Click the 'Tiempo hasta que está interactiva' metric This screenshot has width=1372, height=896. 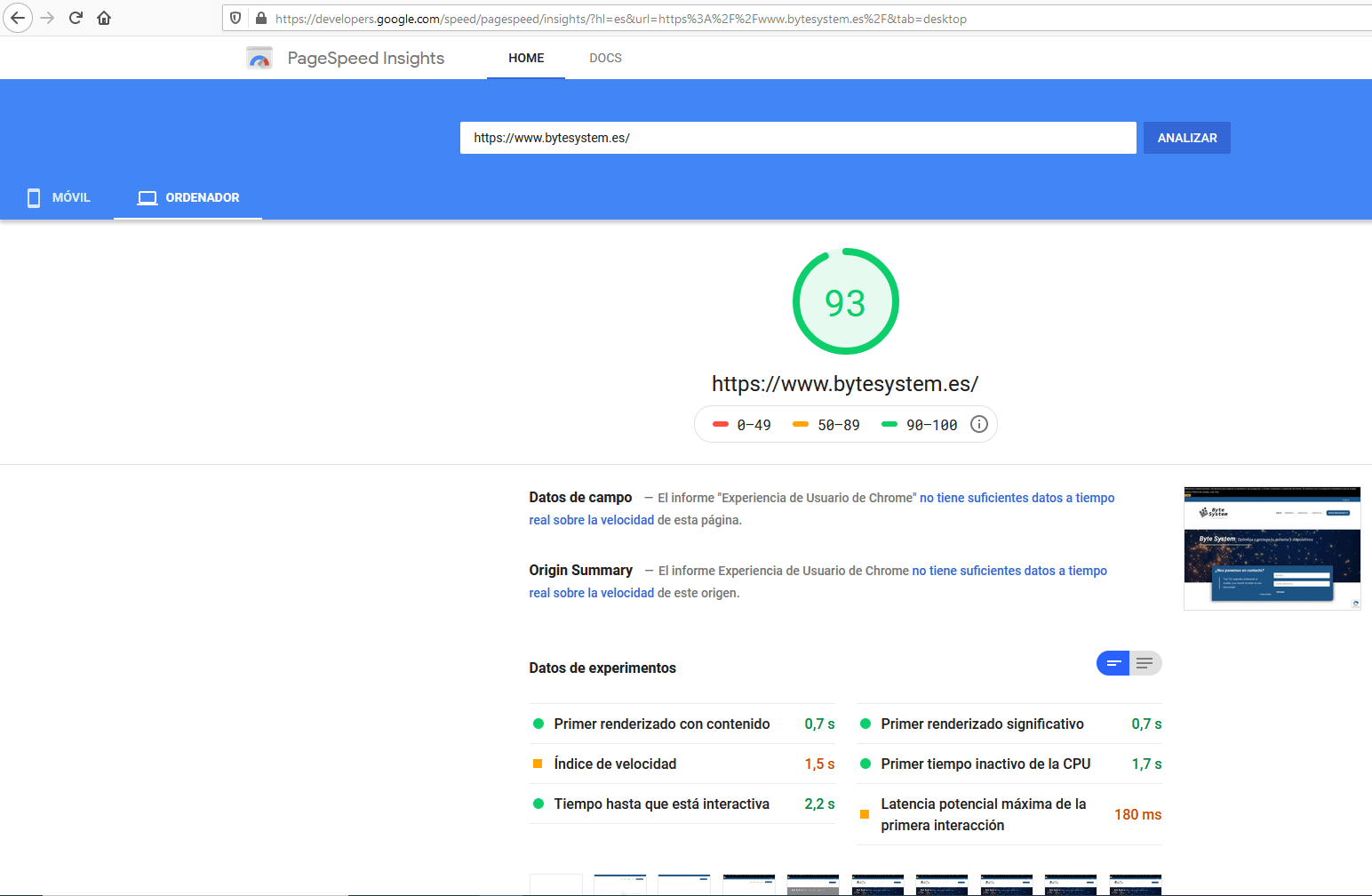pyautogui.click(x=682, y=804)
